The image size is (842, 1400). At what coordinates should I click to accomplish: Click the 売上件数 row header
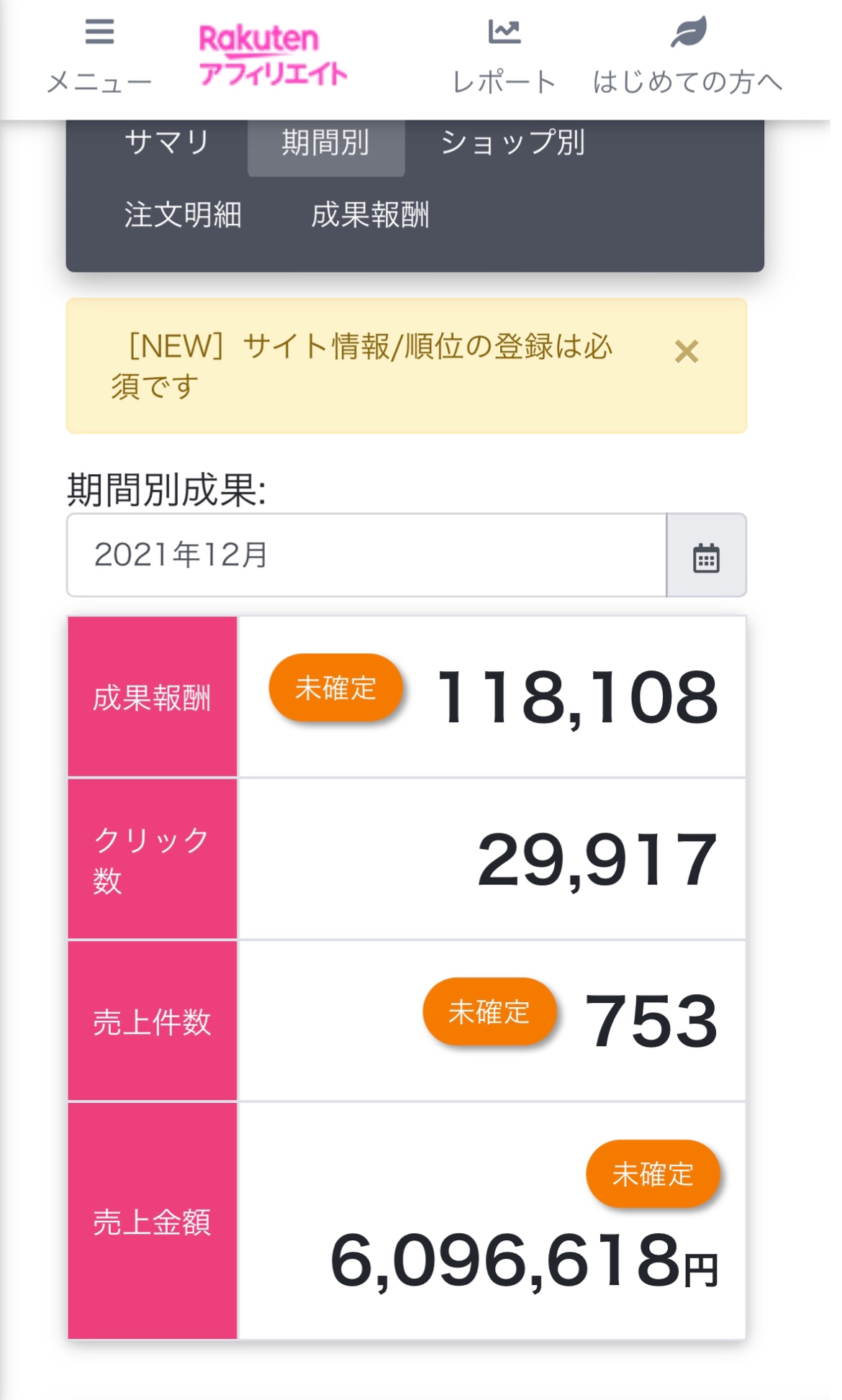153,1022
